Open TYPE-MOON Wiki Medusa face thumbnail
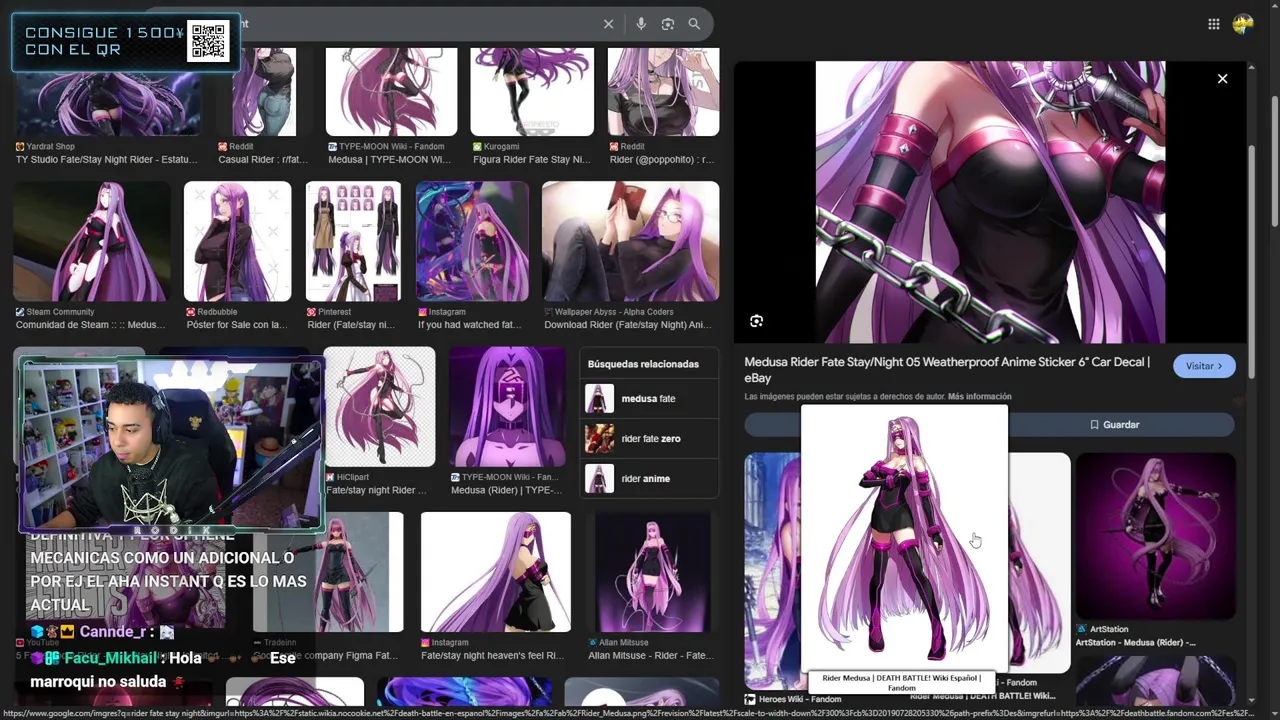The image size is (1280, 720). point(507,407)
